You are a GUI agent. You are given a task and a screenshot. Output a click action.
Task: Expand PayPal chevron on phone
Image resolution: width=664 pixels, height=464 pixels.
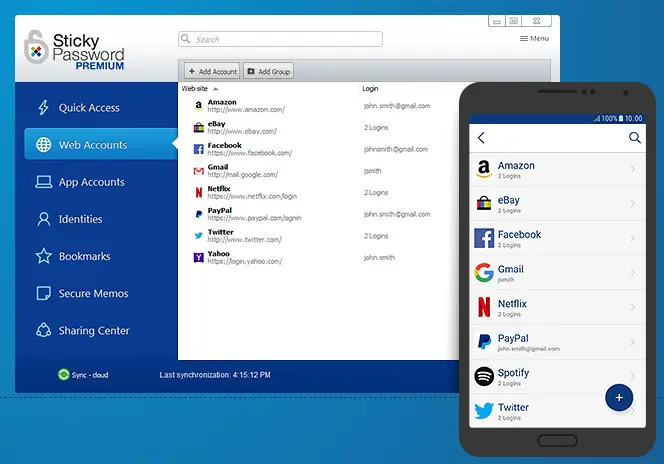(x=632, y=342)
